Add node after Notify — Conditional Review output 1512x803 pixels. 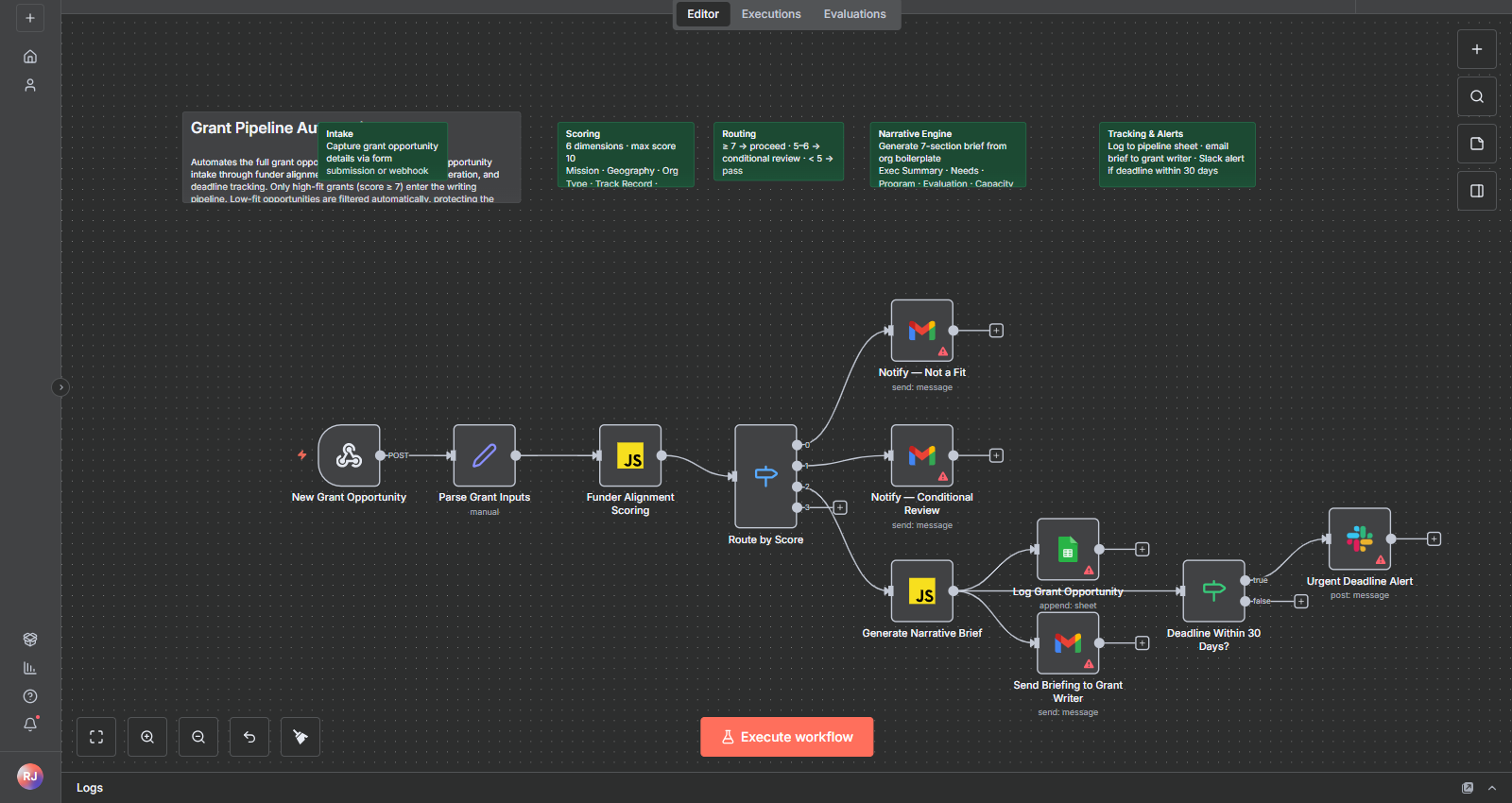(x=996, y=455)
